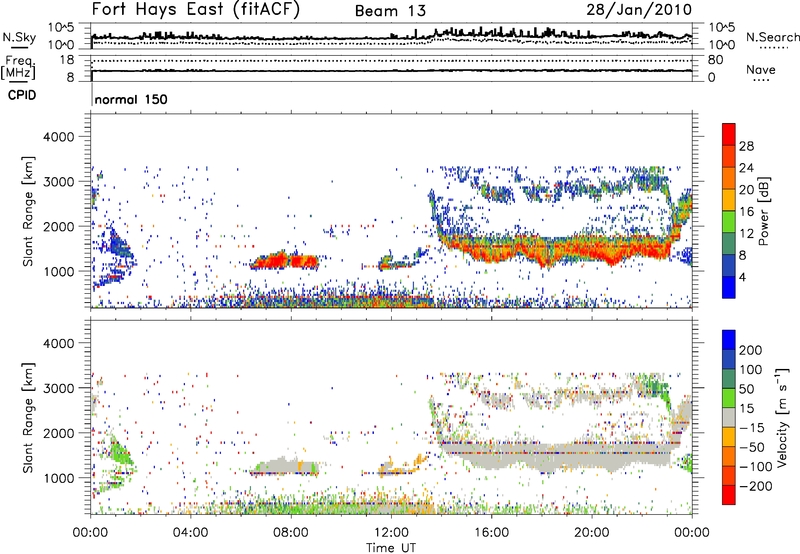Click the 'Slant Range [km]' label of velocity panel
This screenshot has width=800, height=554.
(x=28, y=417)
